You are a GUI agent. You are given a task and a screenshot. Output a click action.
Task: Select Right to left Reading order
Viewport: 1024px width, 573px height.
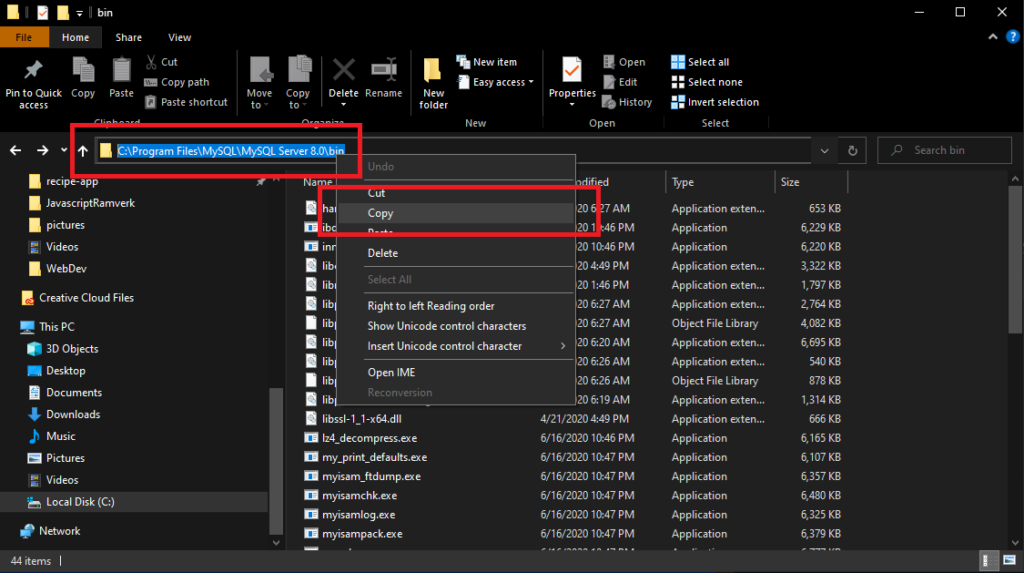[x=456, y=306]
